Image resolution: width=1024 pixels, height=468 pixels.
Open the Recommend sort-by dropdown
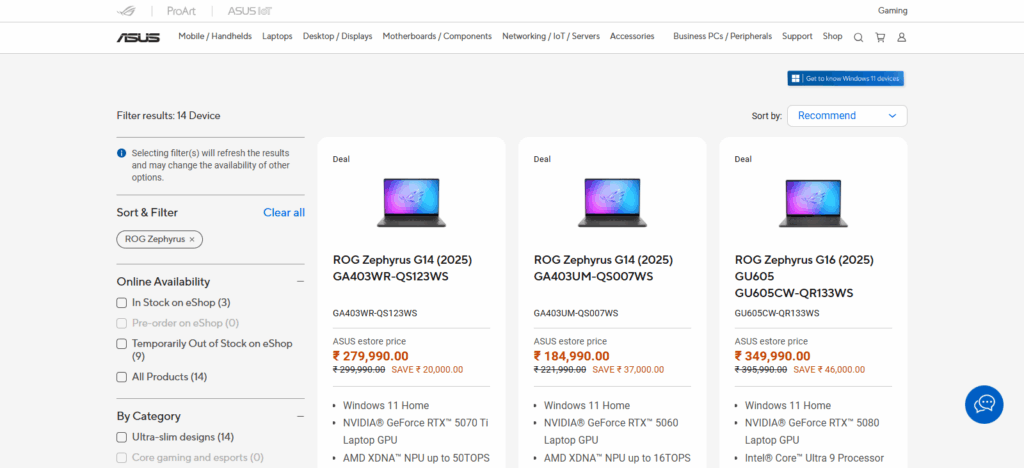coord(846,116)
